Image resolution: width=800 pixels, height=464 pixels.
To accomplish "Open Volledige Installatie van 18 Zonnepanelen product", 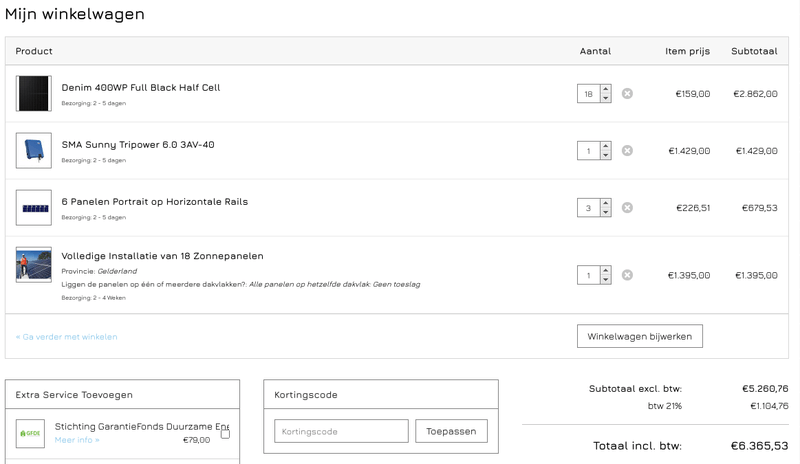I will click(162, 256).
